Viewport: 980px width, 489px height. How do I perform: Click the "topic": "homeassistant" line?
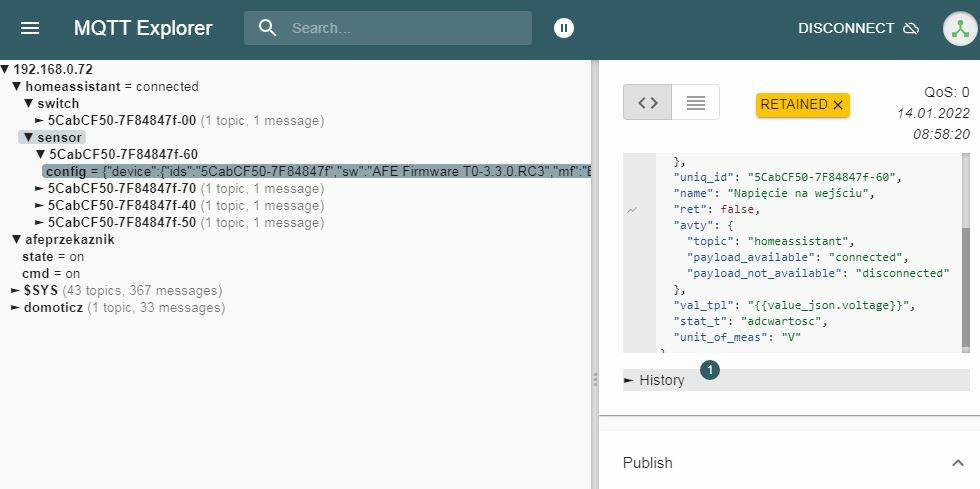(770, 241)
